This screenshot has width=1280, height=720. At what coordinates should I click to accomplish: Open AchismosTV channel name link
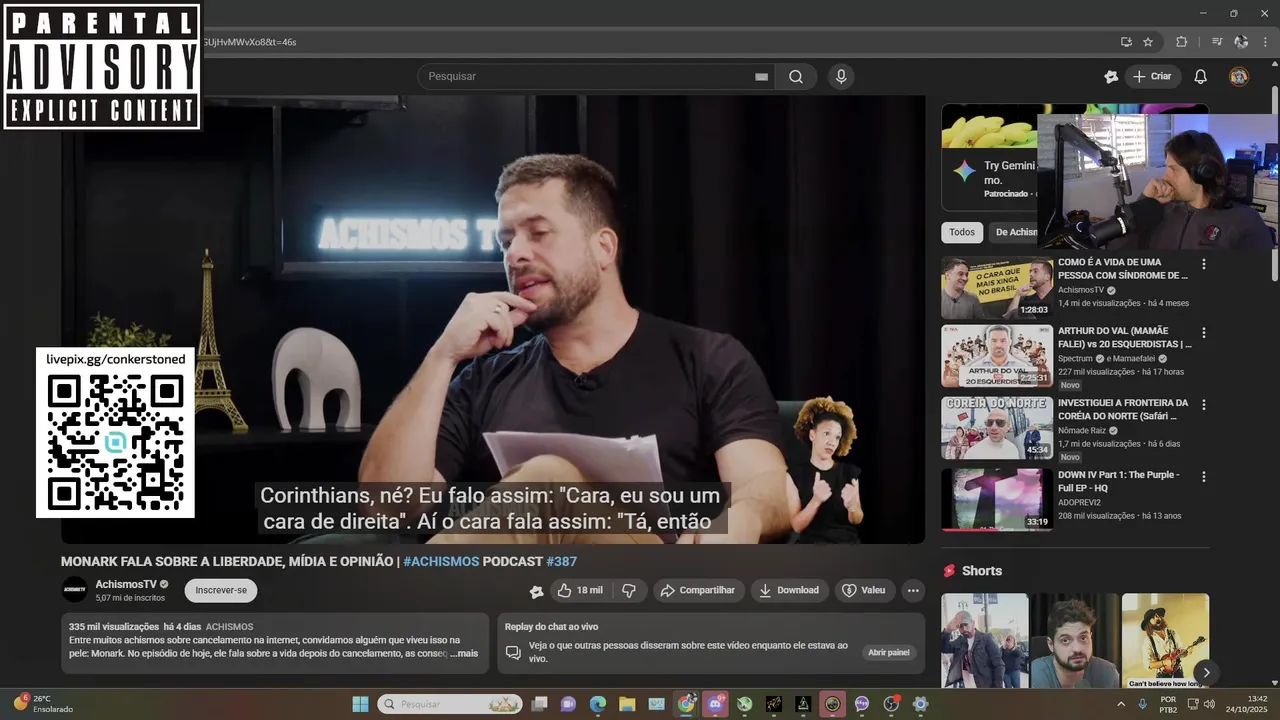(125, 584)
